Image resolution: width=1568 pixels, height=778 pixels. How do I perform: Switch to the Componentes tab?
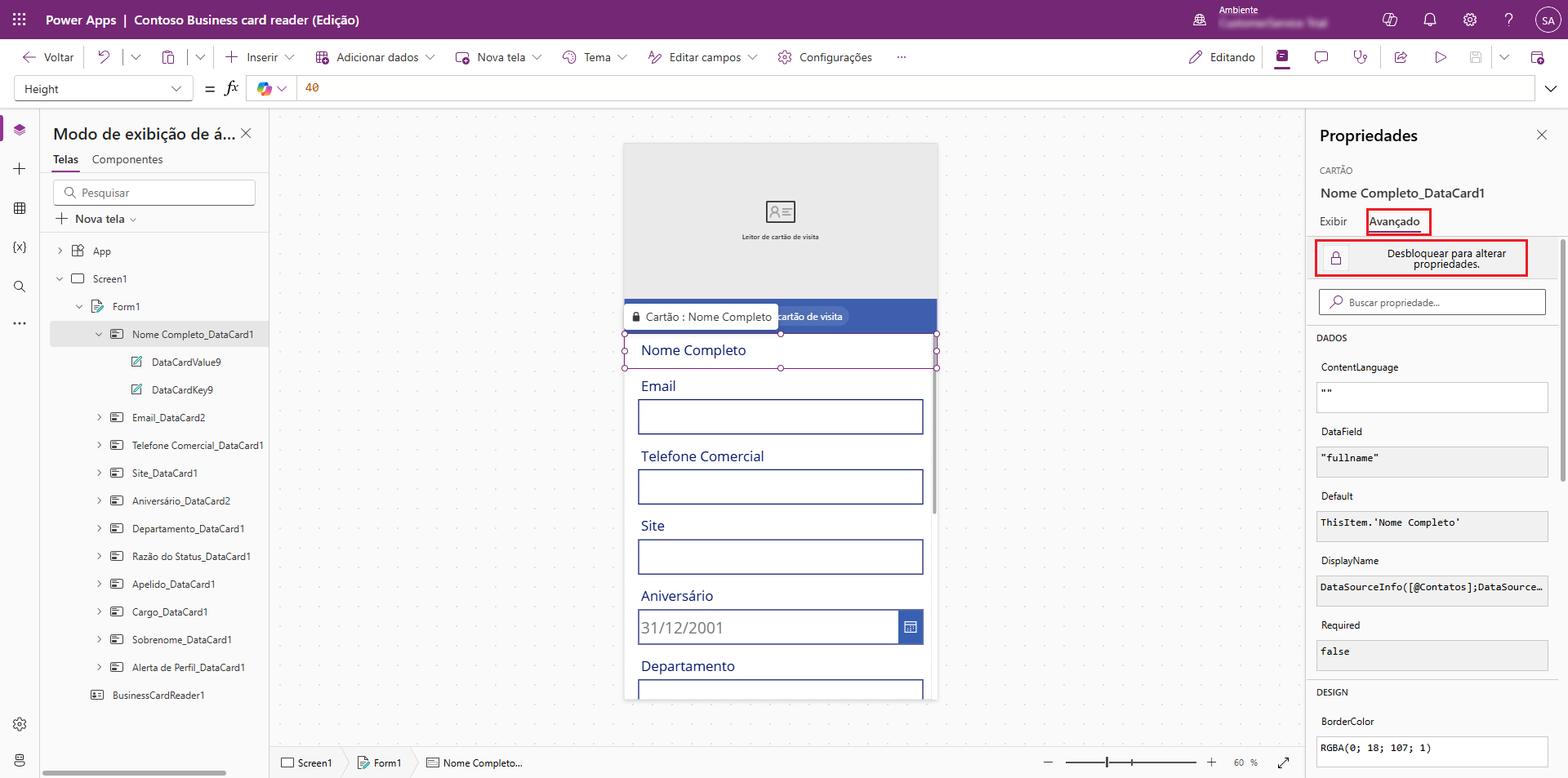click(x=127, y=159)
